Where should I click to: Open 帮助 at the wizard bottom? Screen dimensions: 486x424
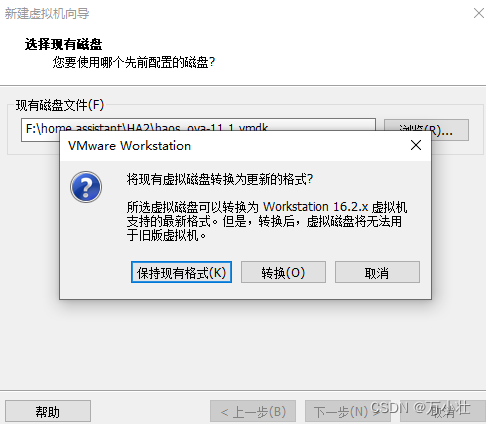48,411
